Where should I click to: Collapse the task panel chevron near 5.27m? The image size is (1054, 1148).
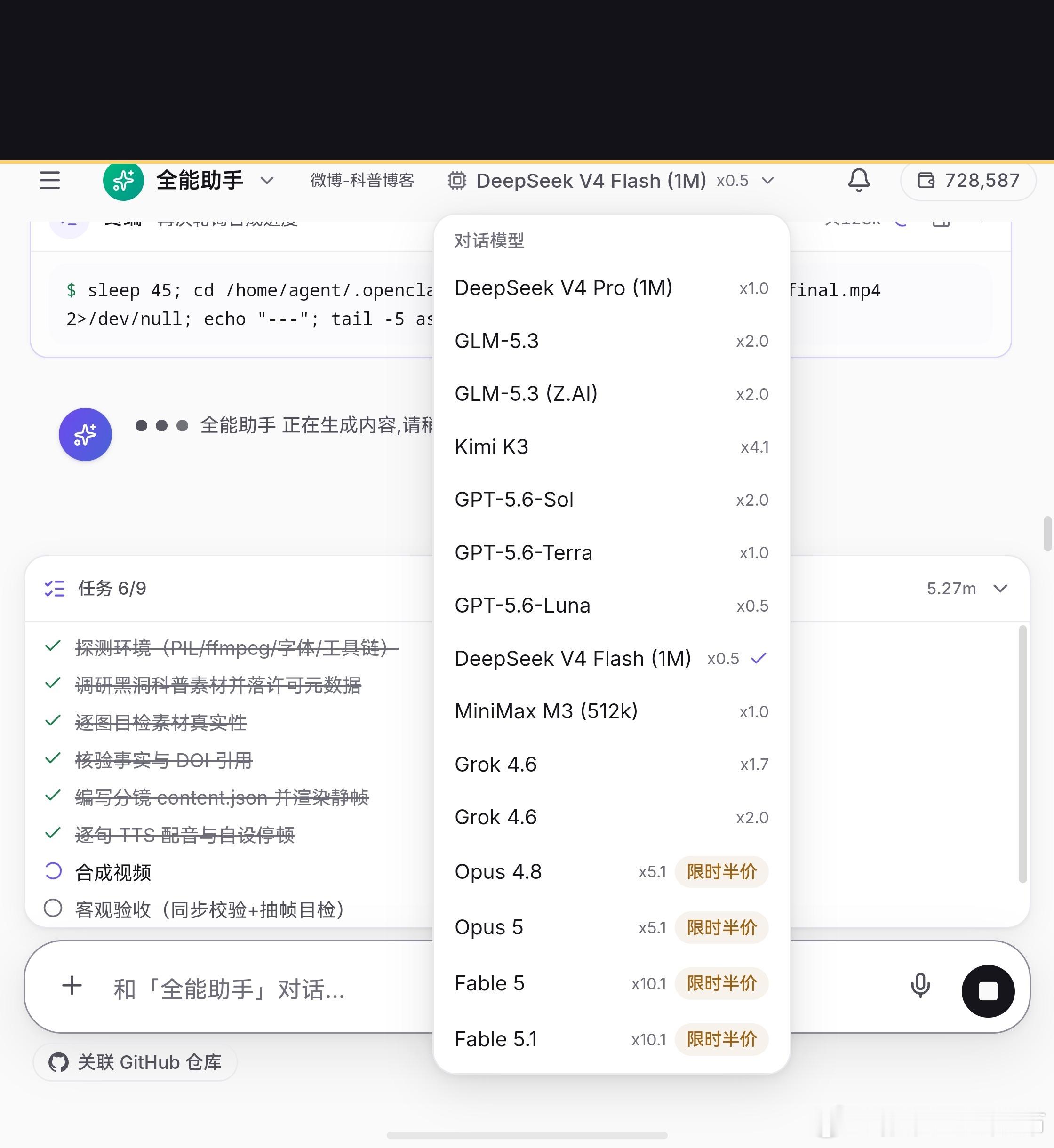click(x=1000, y=589)
